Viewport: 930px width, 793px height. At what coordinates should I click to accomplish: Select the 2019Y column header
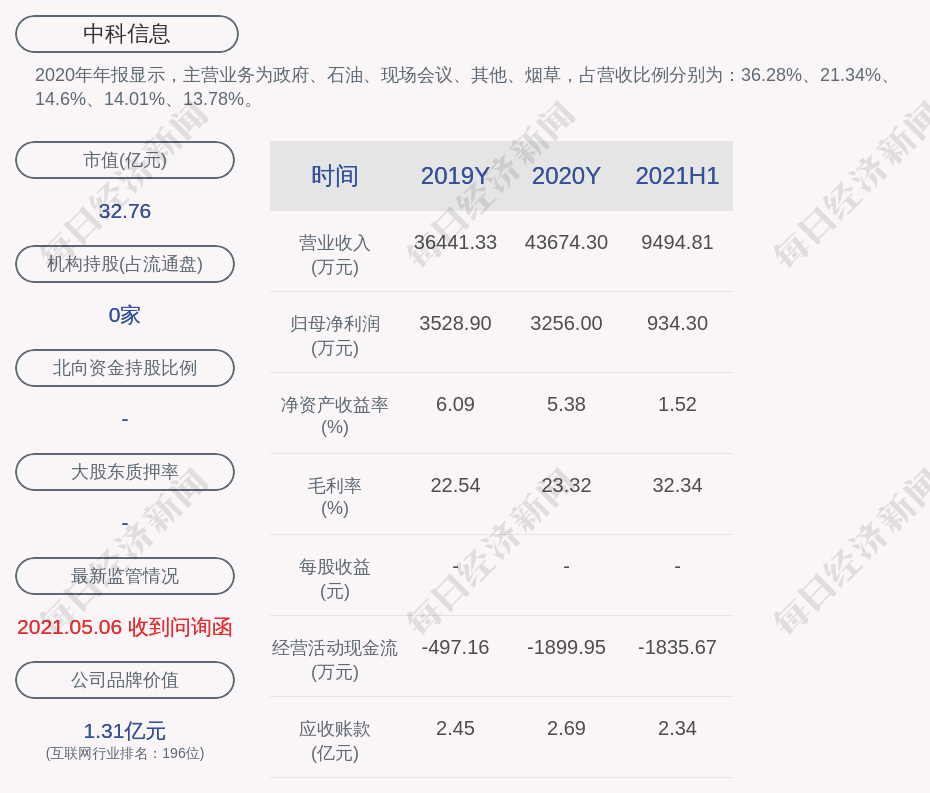pos(455,176)
